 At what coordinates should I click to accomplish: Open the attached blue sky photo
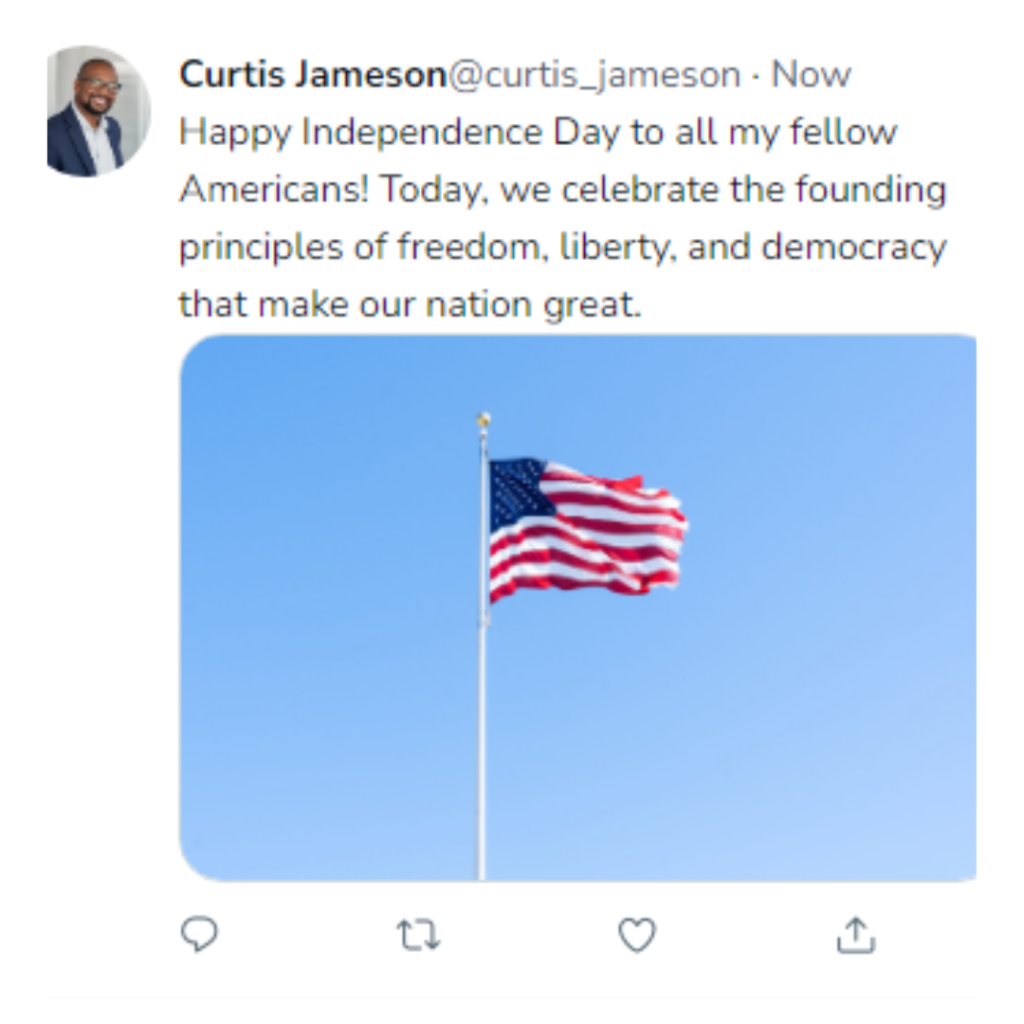[578, 607]
